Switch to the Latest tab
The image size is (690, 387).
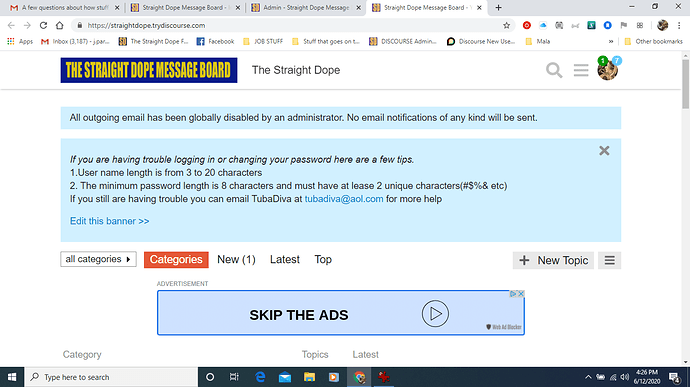click(285, 259)
